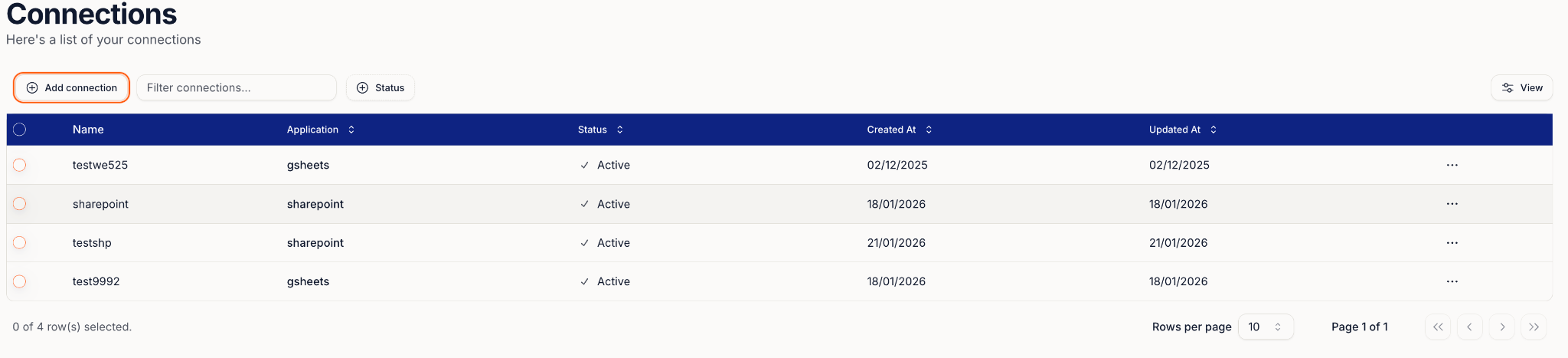The height and width of the screenshot is (358, 1568).
Task: Go to first page arrow button
Action: (1438, 327)
